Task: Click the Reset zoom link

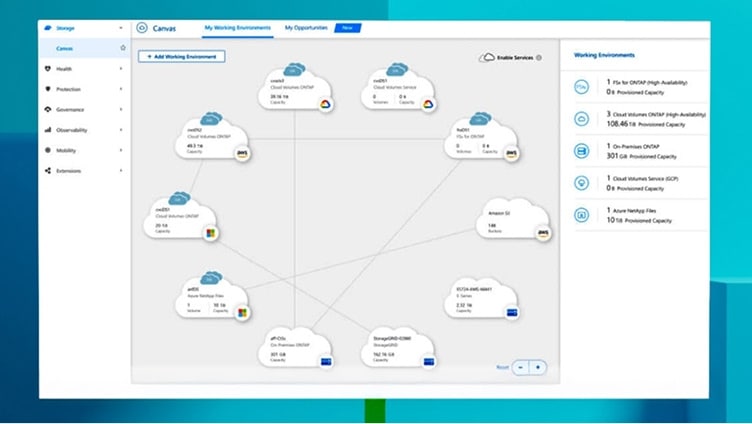Action: pyautogui.click(x=502, y=367)
